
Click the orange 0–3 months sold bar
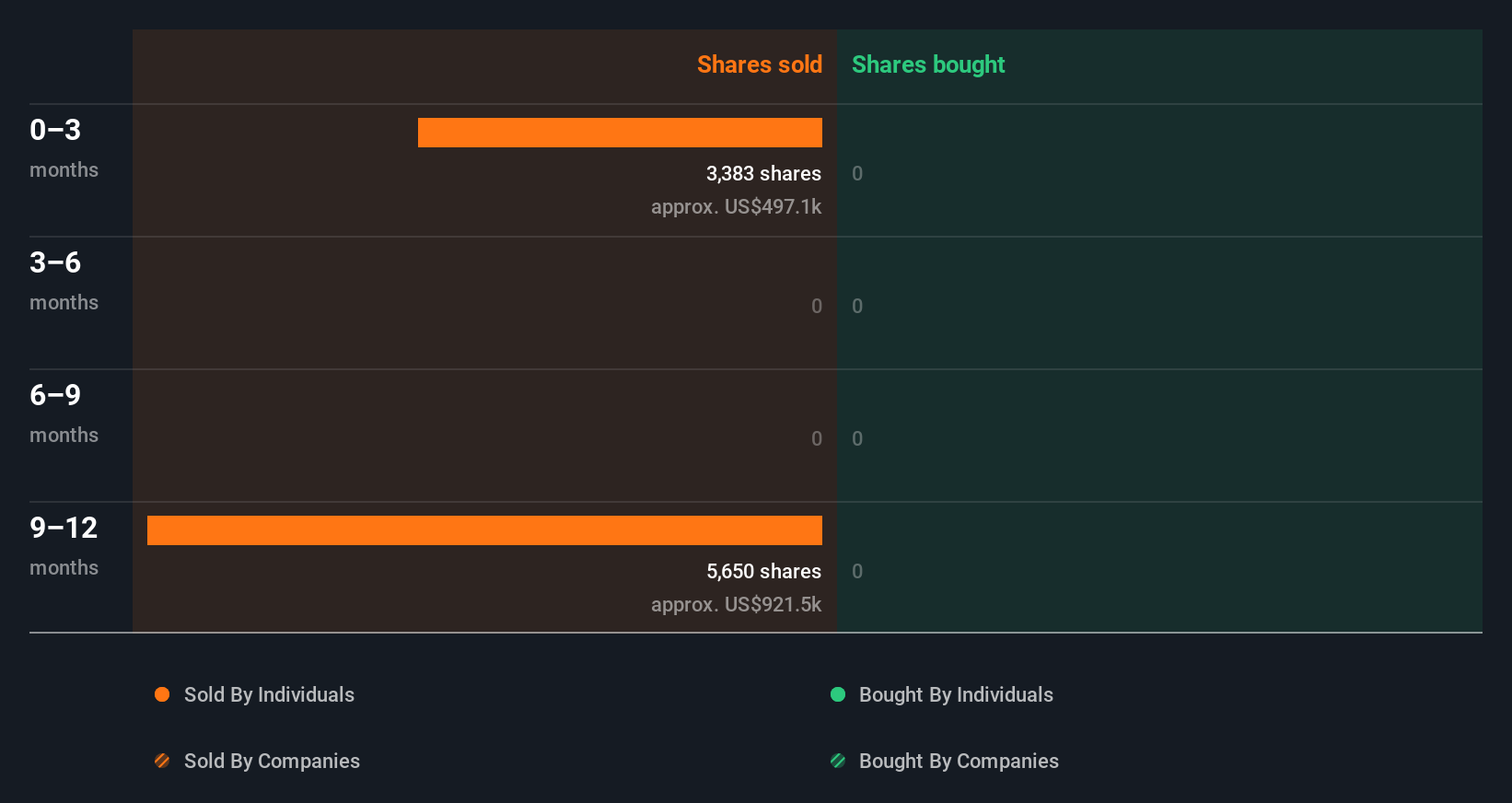620,133
